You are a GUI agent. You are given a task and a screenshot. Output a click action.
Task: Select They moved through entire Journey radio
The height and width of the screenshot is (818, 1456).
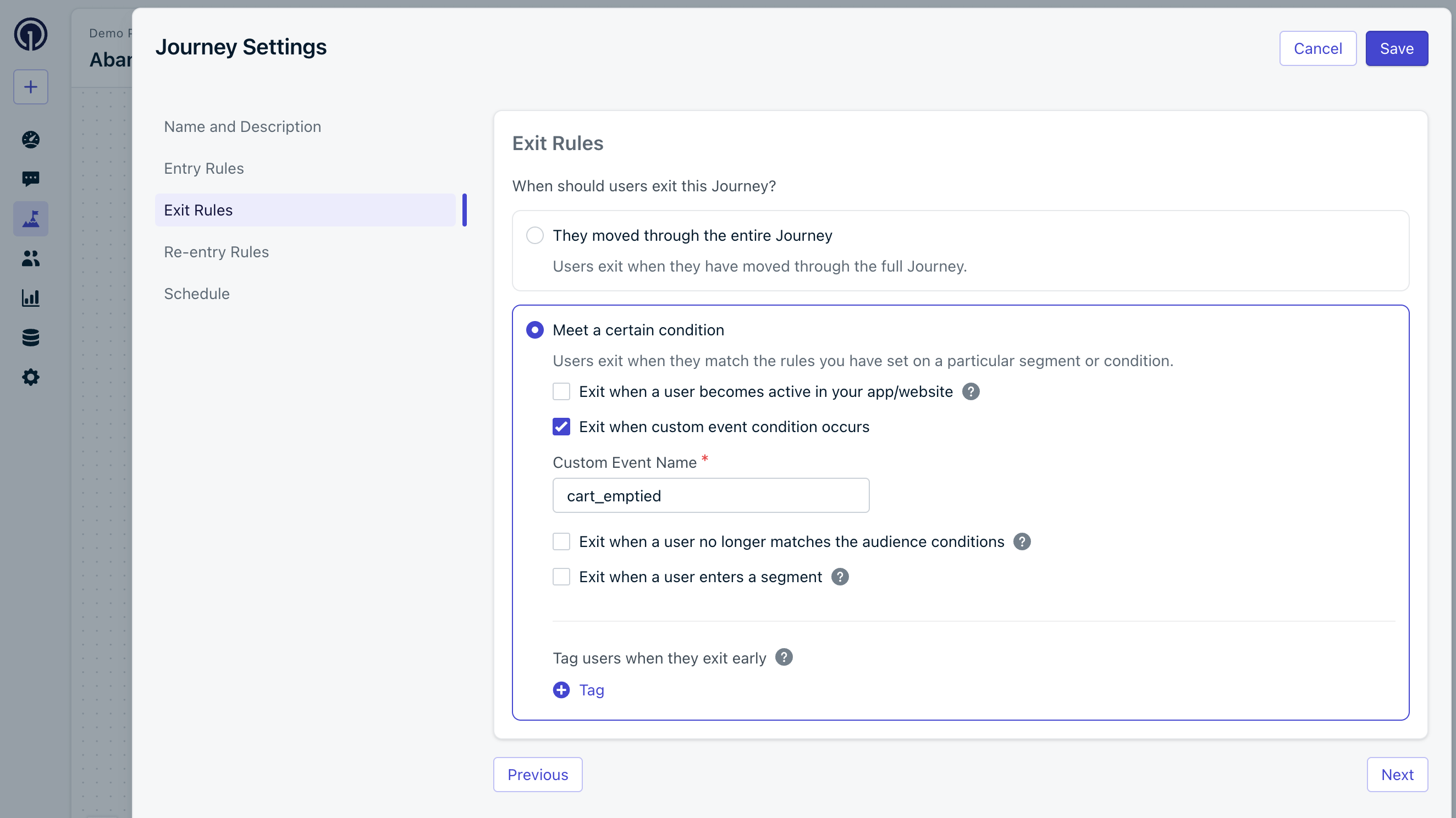click(534, 235)
